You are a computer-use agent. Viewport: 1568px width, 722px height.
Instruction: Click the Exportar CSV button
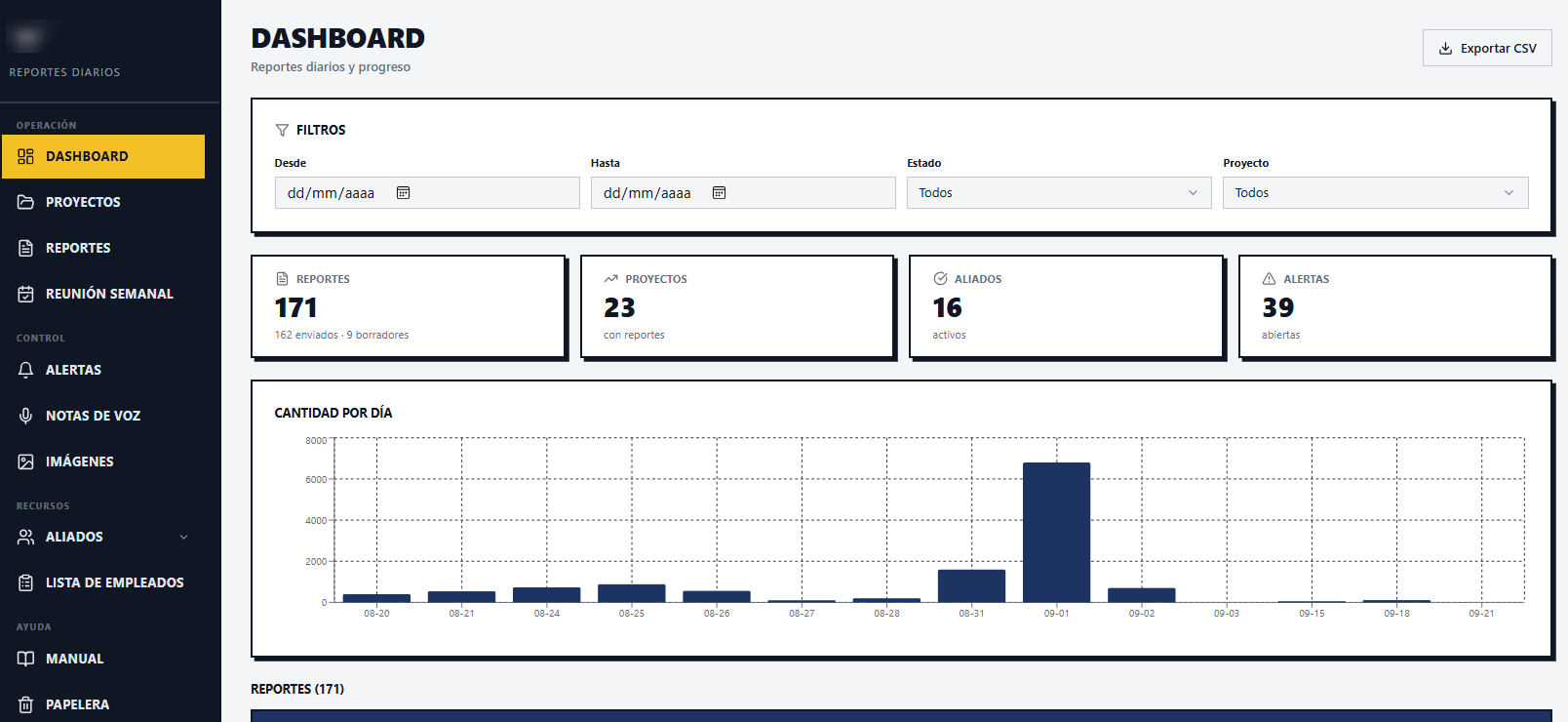[1487, 48]
